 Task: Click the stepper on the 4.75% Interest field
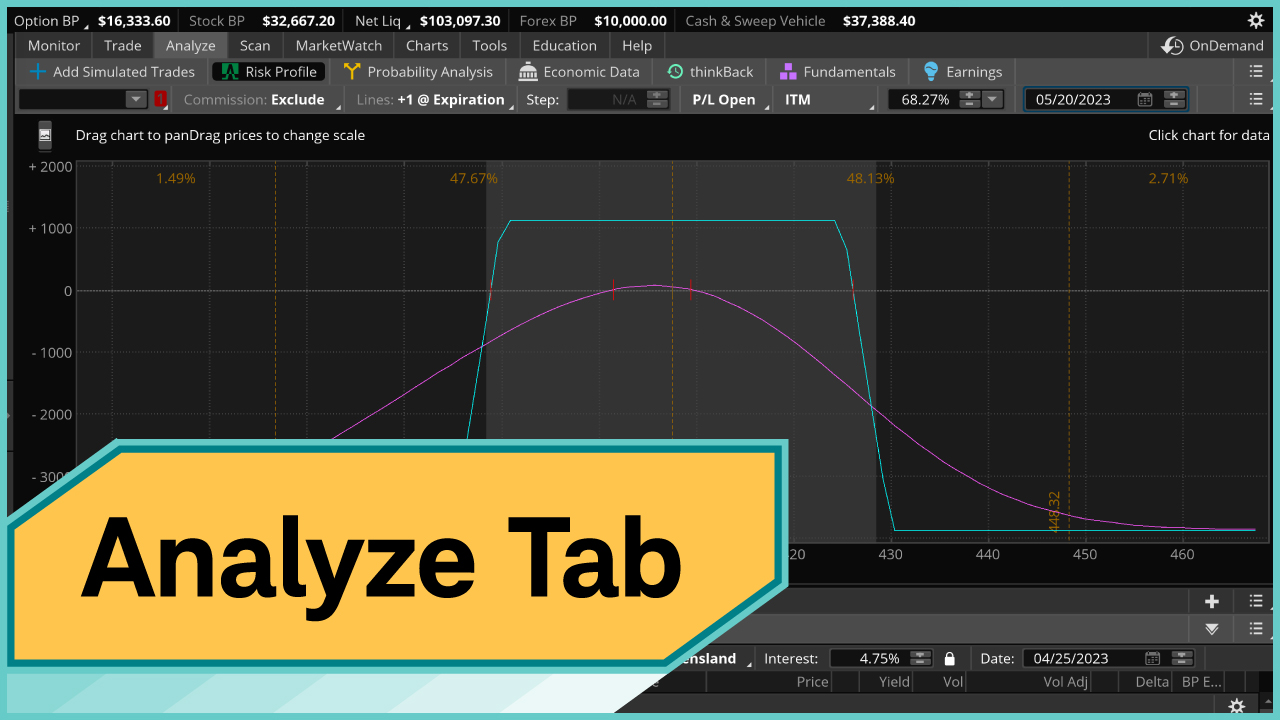pos(921,658)
